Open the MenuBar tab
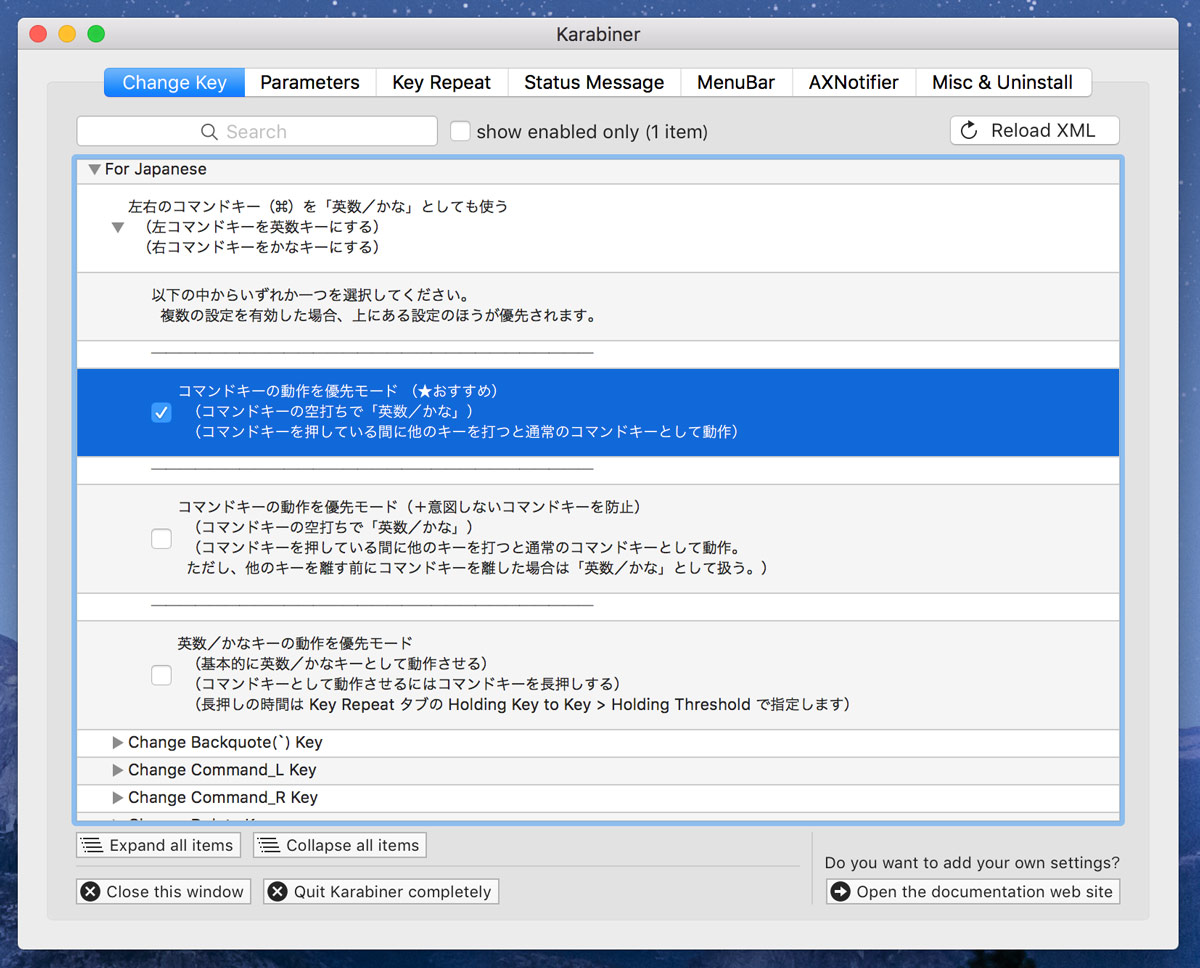The width and height of the screenshot is (1200, 968). 736,83
